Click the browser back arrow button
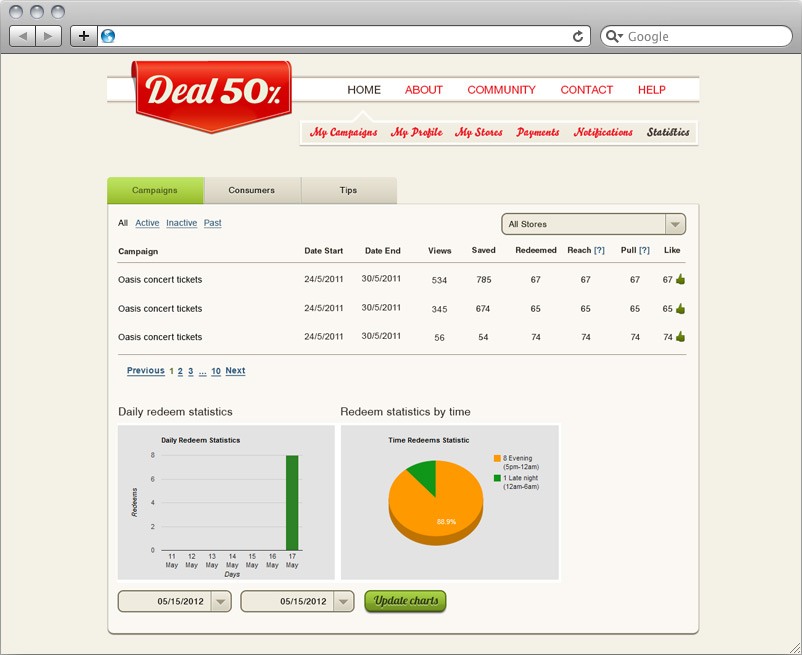This screenshot has width=802, height=655. tap(23, 36)
